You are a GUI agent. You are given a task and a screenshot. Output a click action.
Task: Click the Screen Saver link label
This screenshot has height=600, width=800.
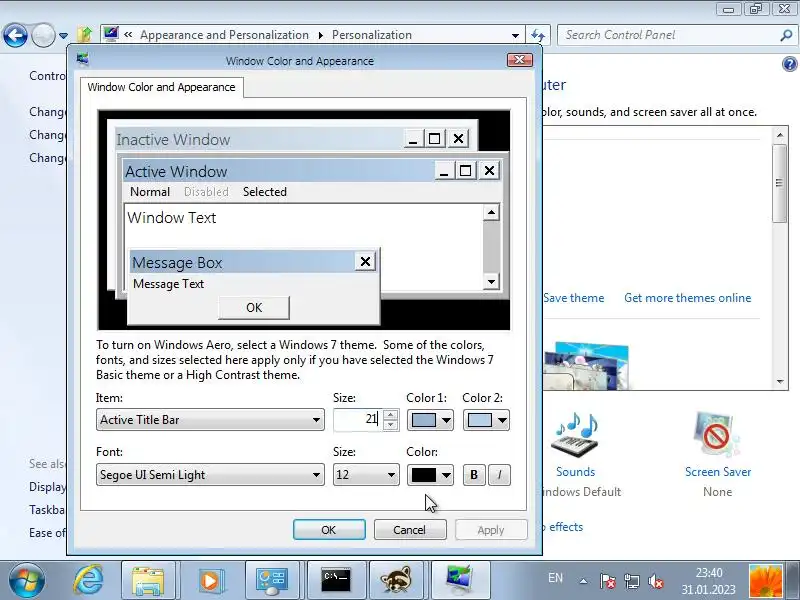click(x=718, y=472)
